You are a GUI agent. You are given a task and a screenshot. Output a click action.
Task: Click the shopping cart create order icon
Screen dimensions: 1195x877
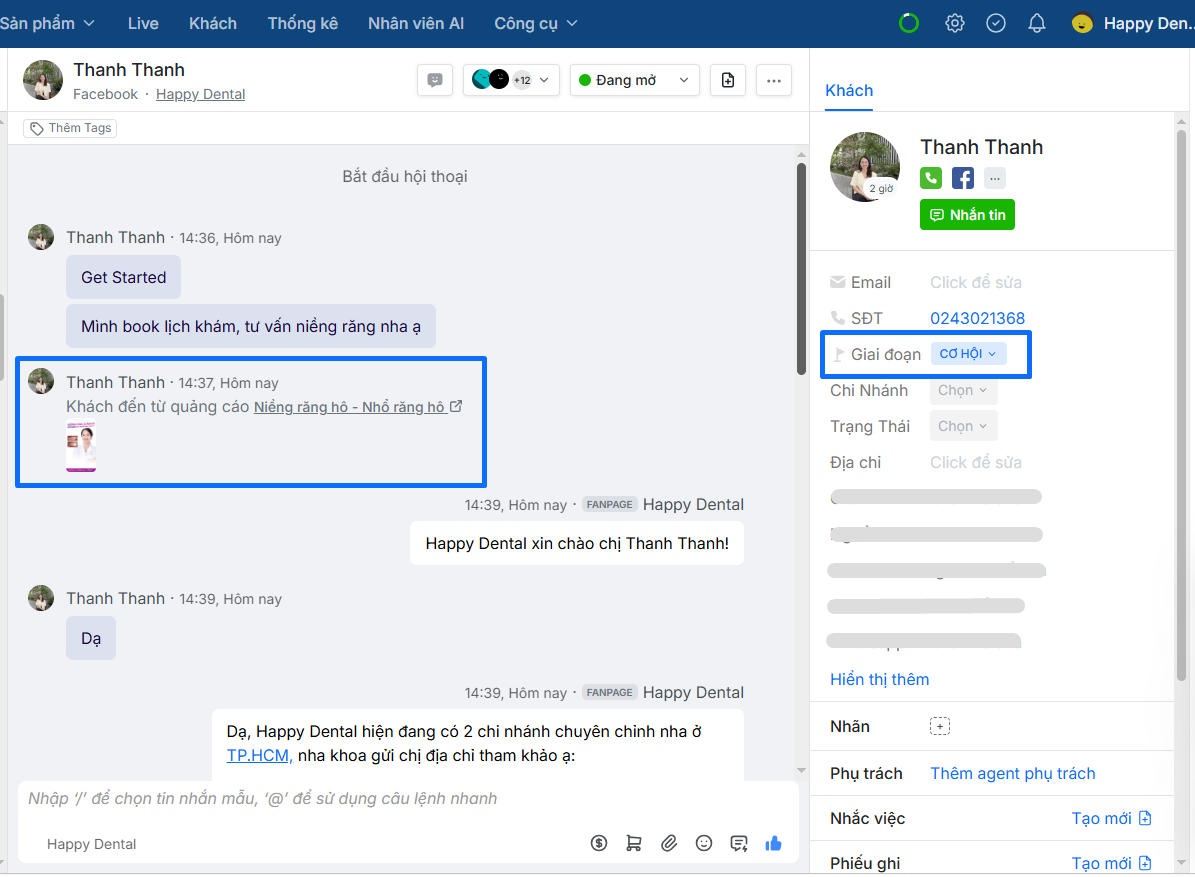634,843
